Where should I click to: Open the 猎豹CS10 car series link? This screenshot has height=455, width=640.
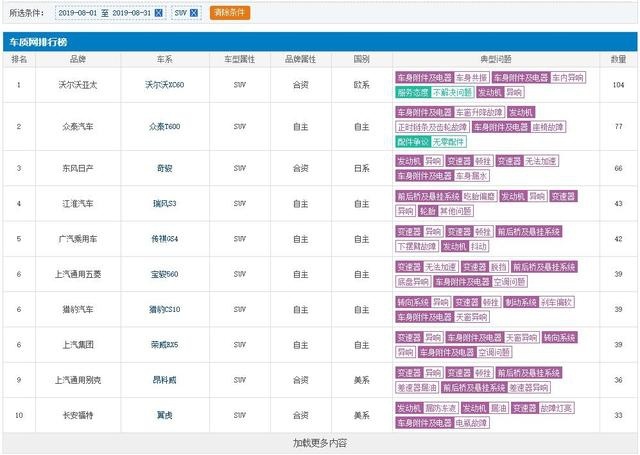[x=164, y=309]
